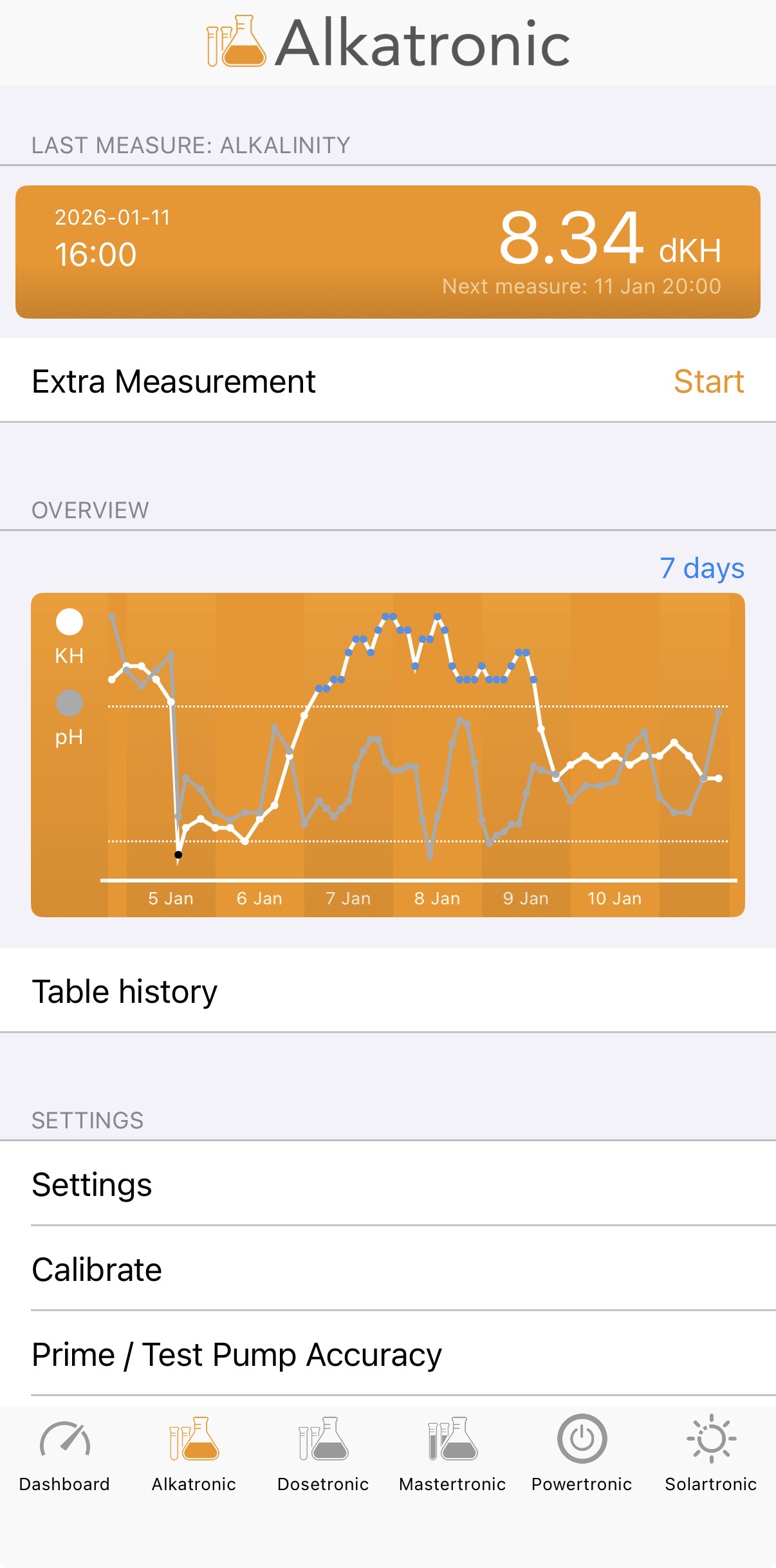Open the Dashboard gauge icon

(x=64, y=1439)
